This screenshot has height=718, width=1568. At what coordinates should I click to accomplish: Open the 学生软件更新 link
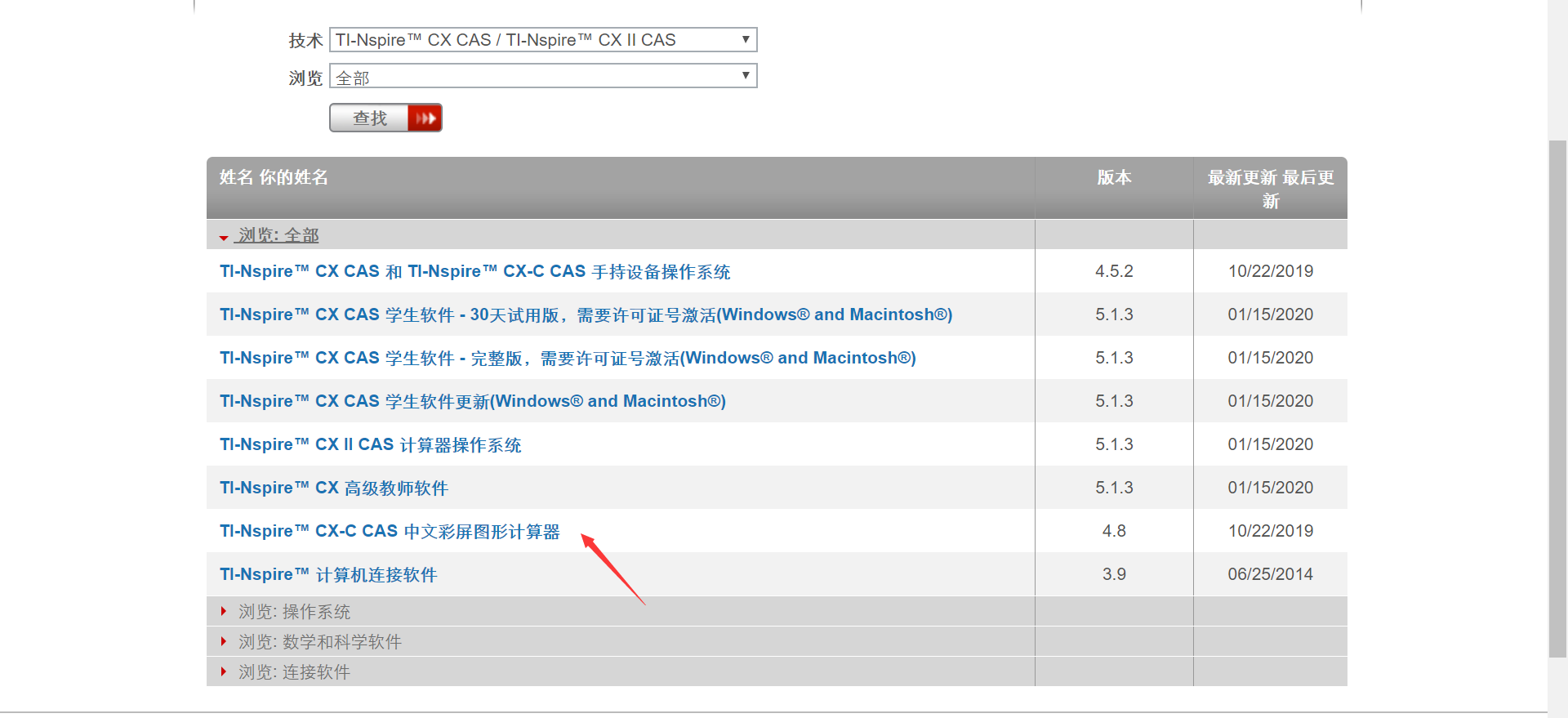click(473, 401)
